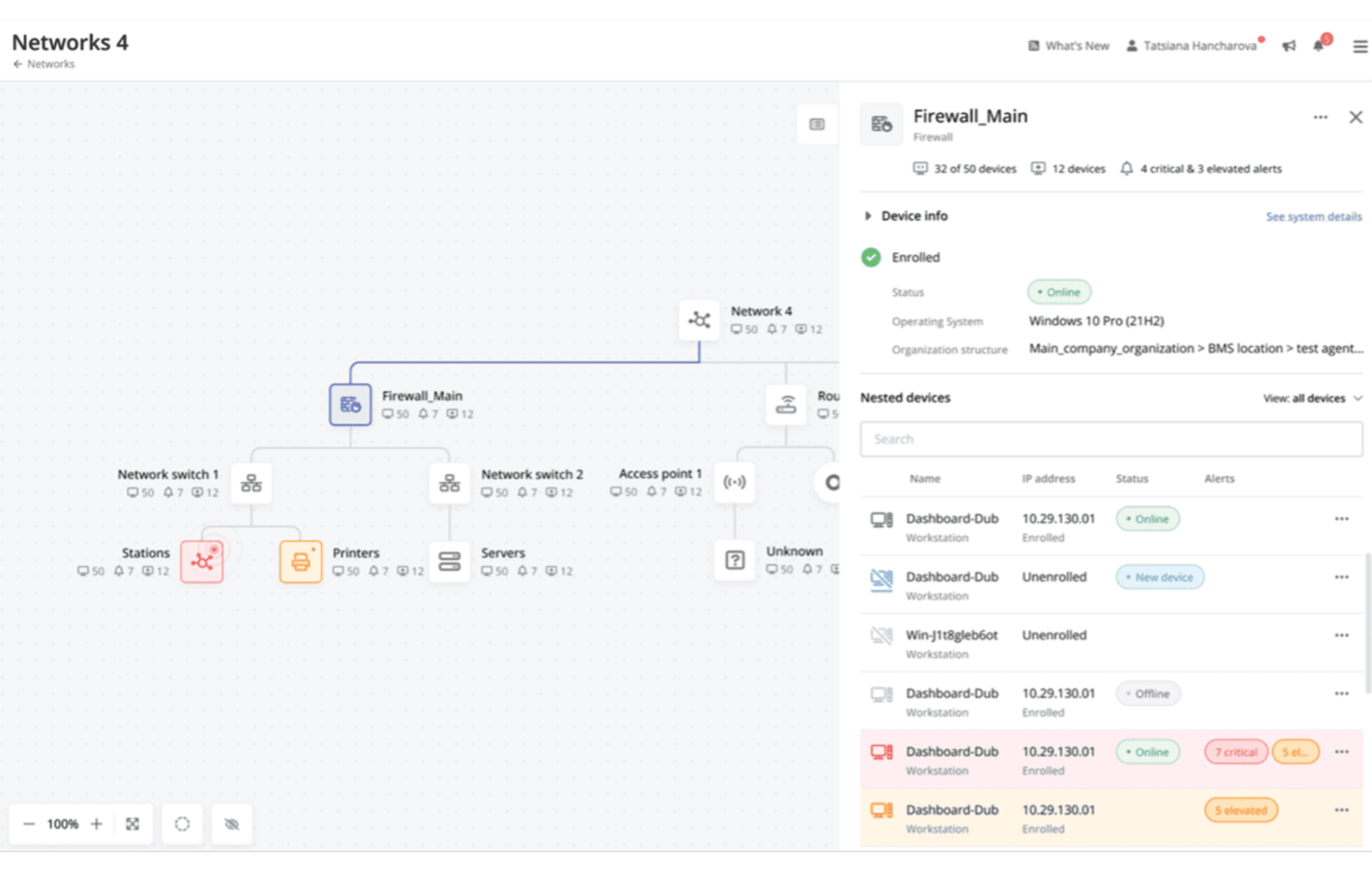Open the hamburger menu at top right
Image resolution: width=1372 pixels, height=869 pixels.
(1359, 45)
